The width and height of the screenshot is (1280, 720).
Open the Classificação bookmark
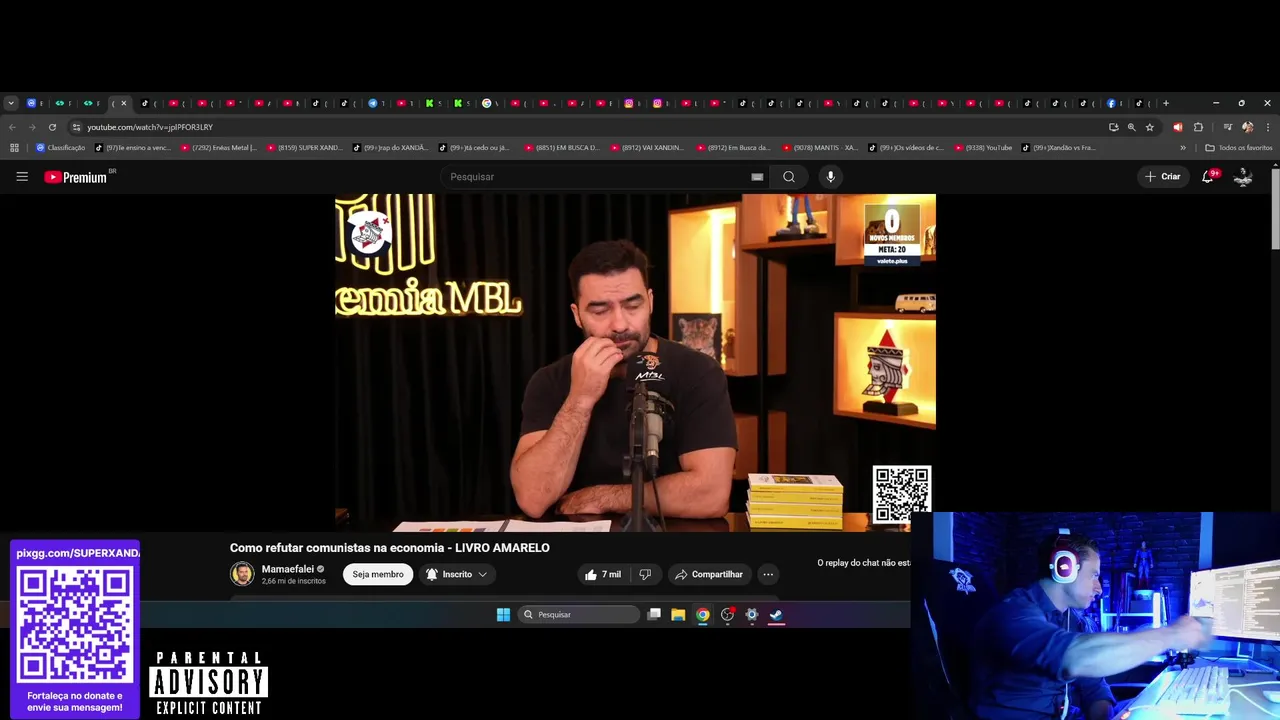(60, 148)
